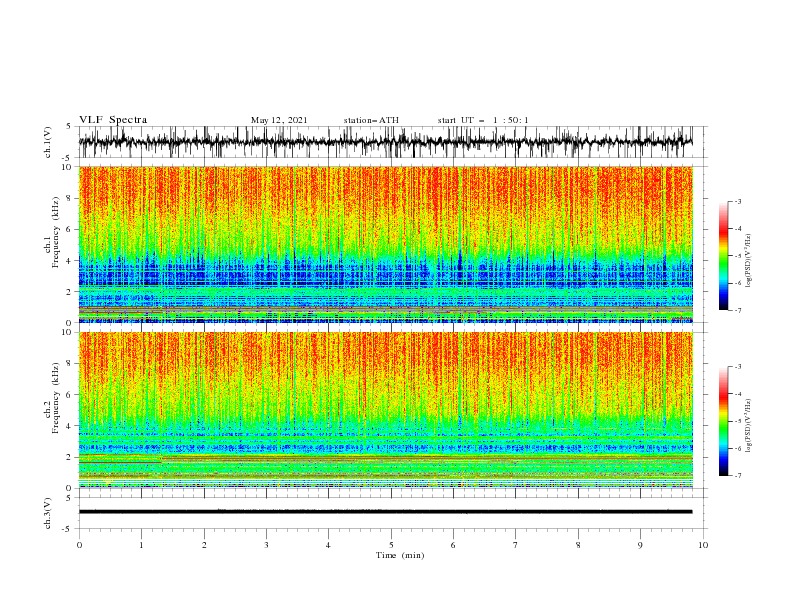Click the "-3" label on upper colorbar
This screenshot has height=612, width=792.
click(737, 201)
